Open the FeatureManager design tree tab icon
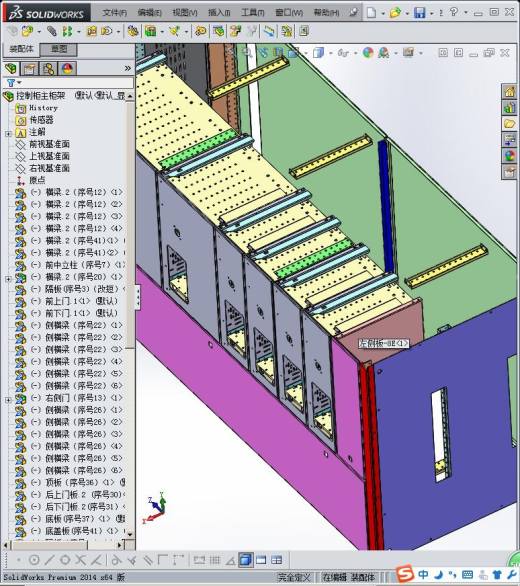This screenshot has width=520, height=586. click(11, 68)
